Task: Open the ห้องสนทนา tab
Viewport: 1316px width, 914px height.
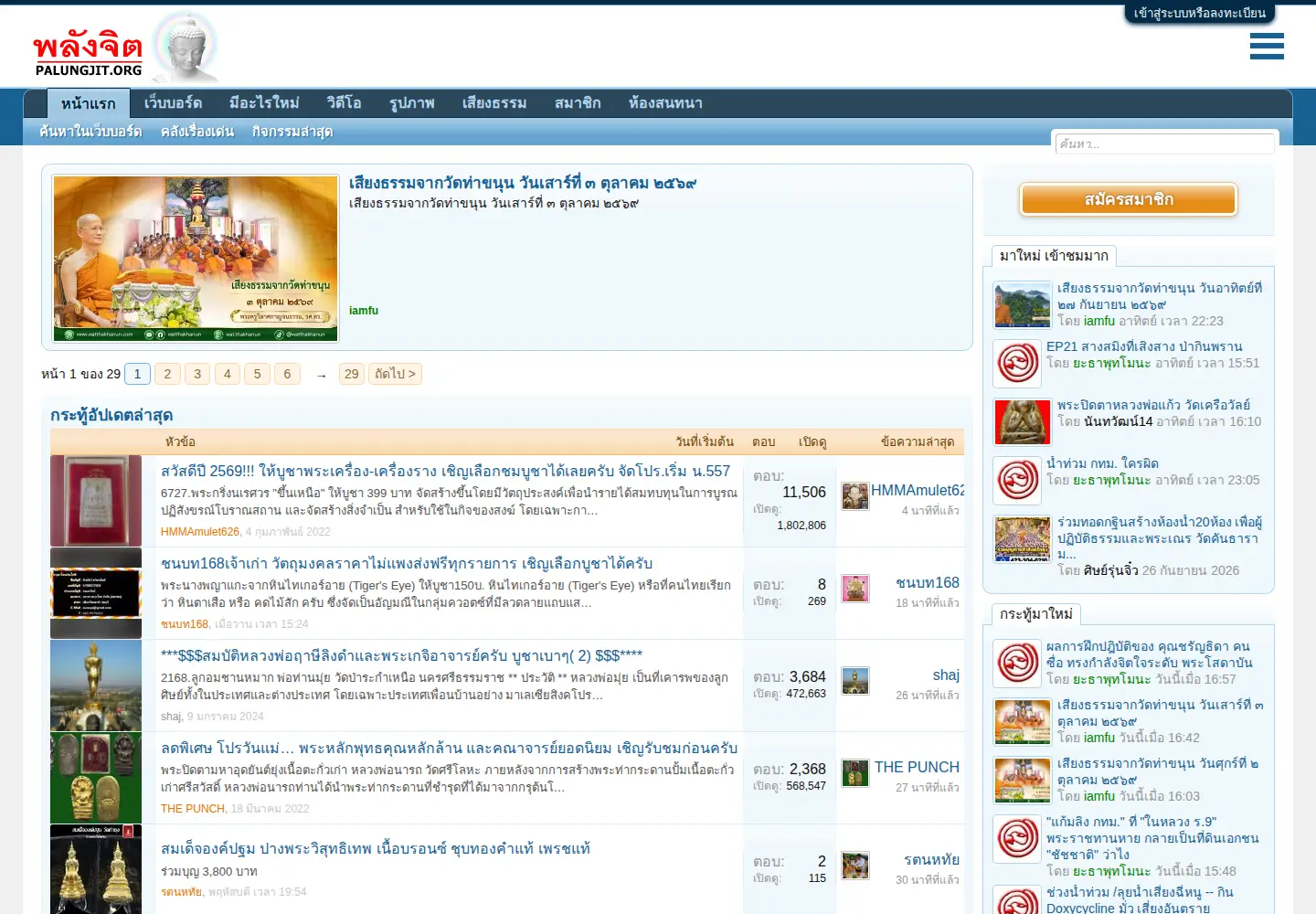Action: [665, 103]
